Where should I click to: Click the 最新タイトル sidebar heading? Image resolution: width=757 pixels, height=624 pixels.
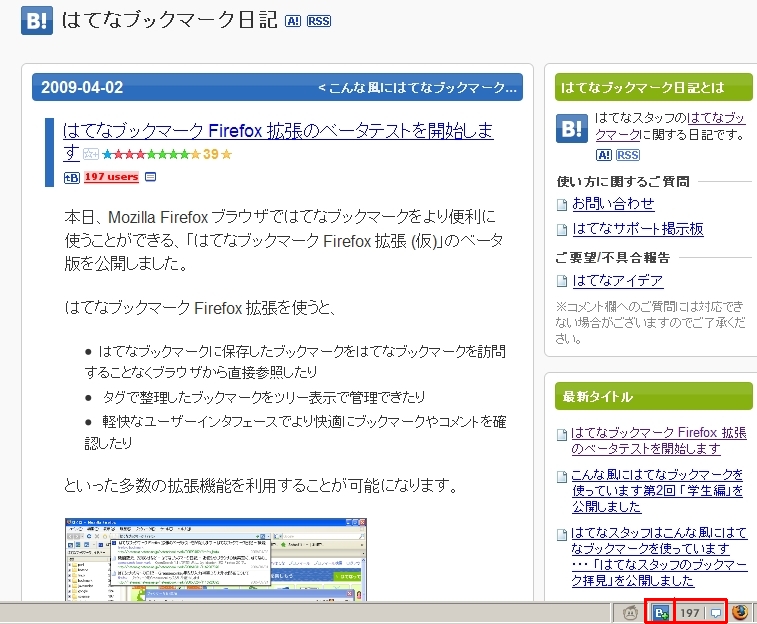click(654, 396)
